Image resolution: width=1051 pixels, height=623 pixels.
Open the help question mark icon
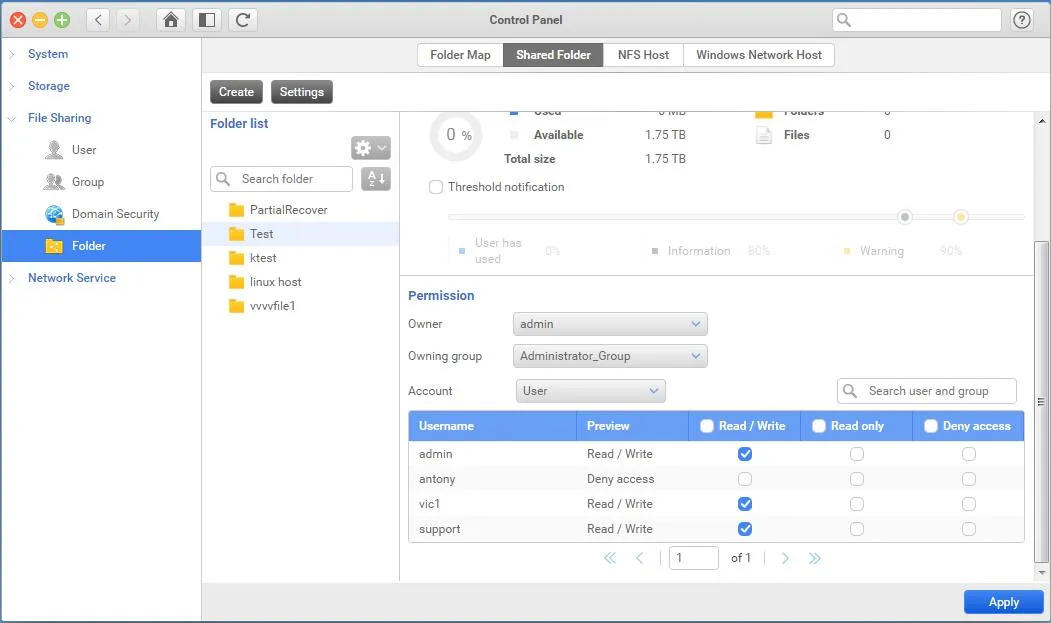[x=1022, y=20]
